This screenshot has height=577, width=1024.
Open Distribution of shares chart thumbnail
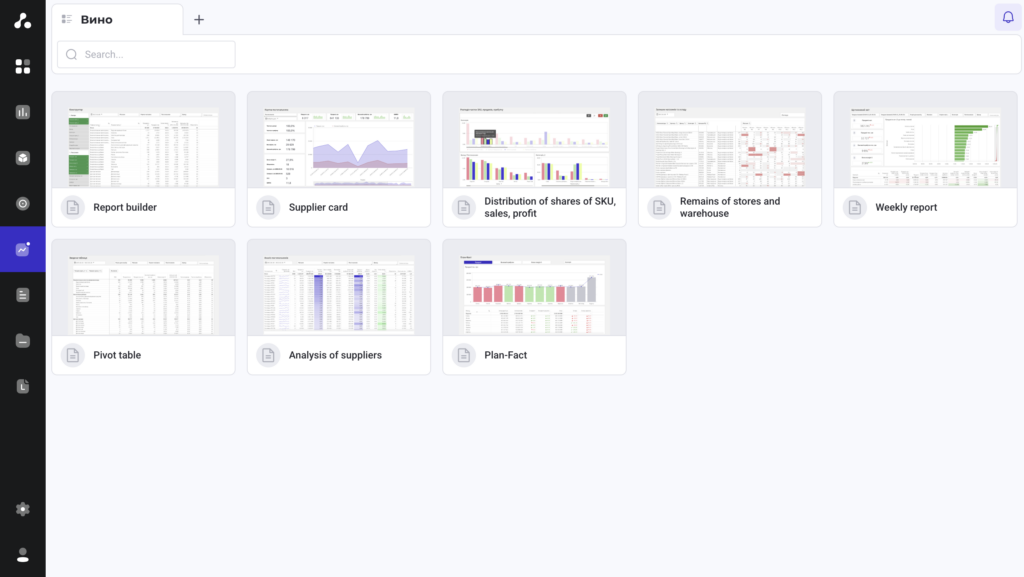tap(534, 147)
